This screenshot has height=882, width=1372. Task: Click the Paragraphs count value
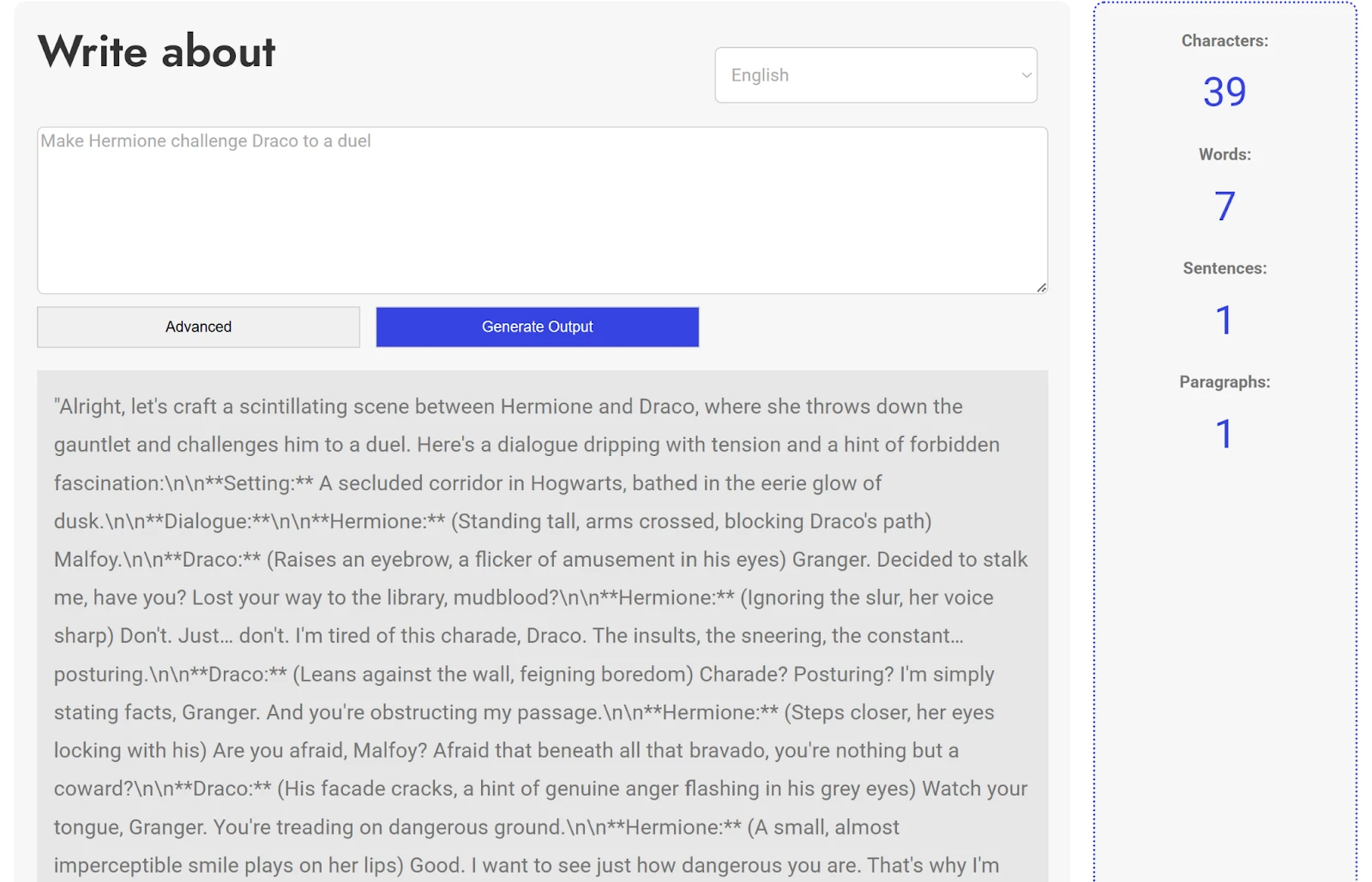(x=1224, y=435)
